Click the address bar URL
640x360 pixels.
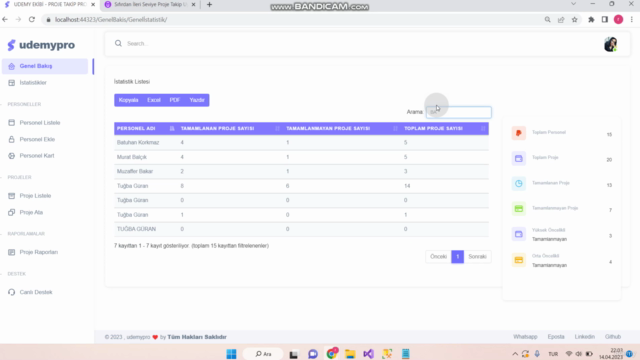pyautogui.click(x=111, y=20)
